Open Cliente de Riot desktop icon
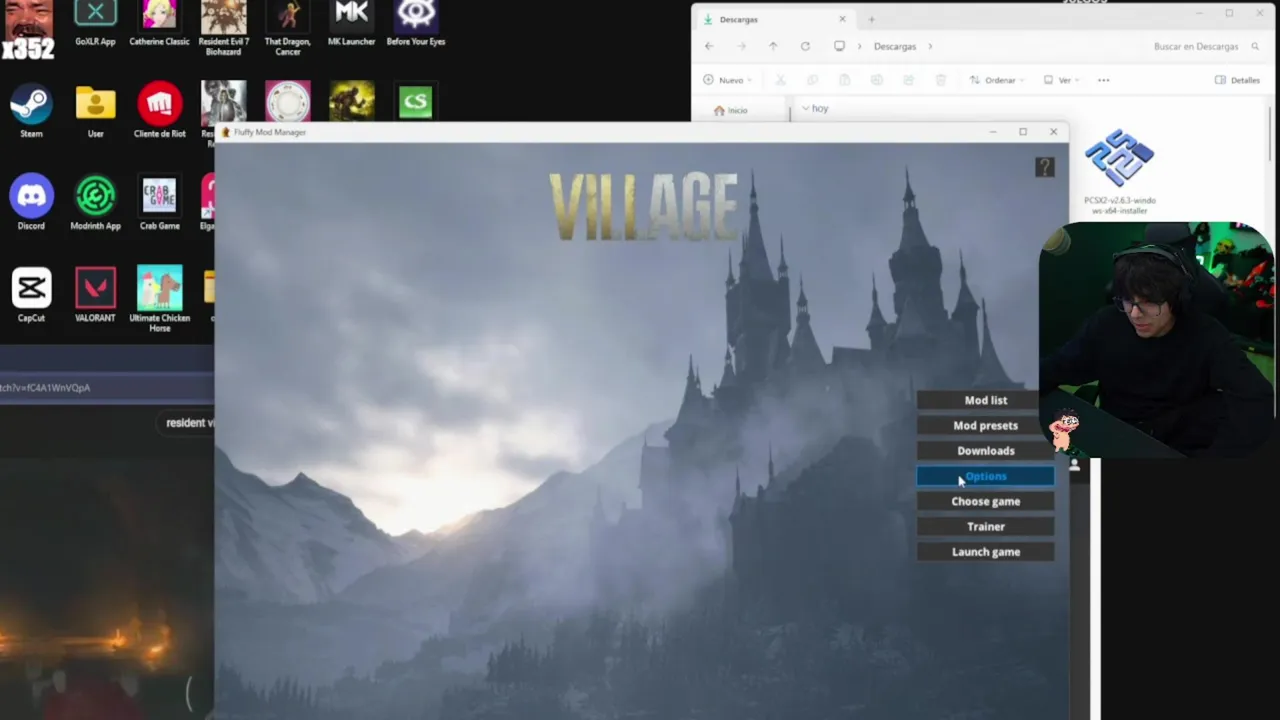 click(x=159, y=110)
